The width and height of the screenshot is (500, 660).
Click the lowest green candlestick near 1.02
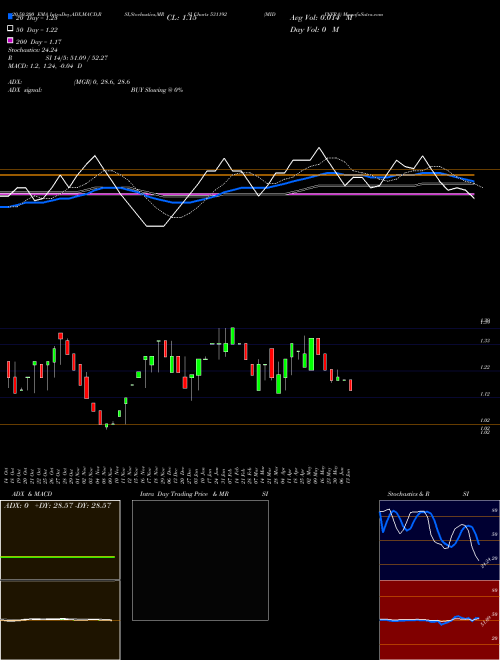tap(106, 426)
